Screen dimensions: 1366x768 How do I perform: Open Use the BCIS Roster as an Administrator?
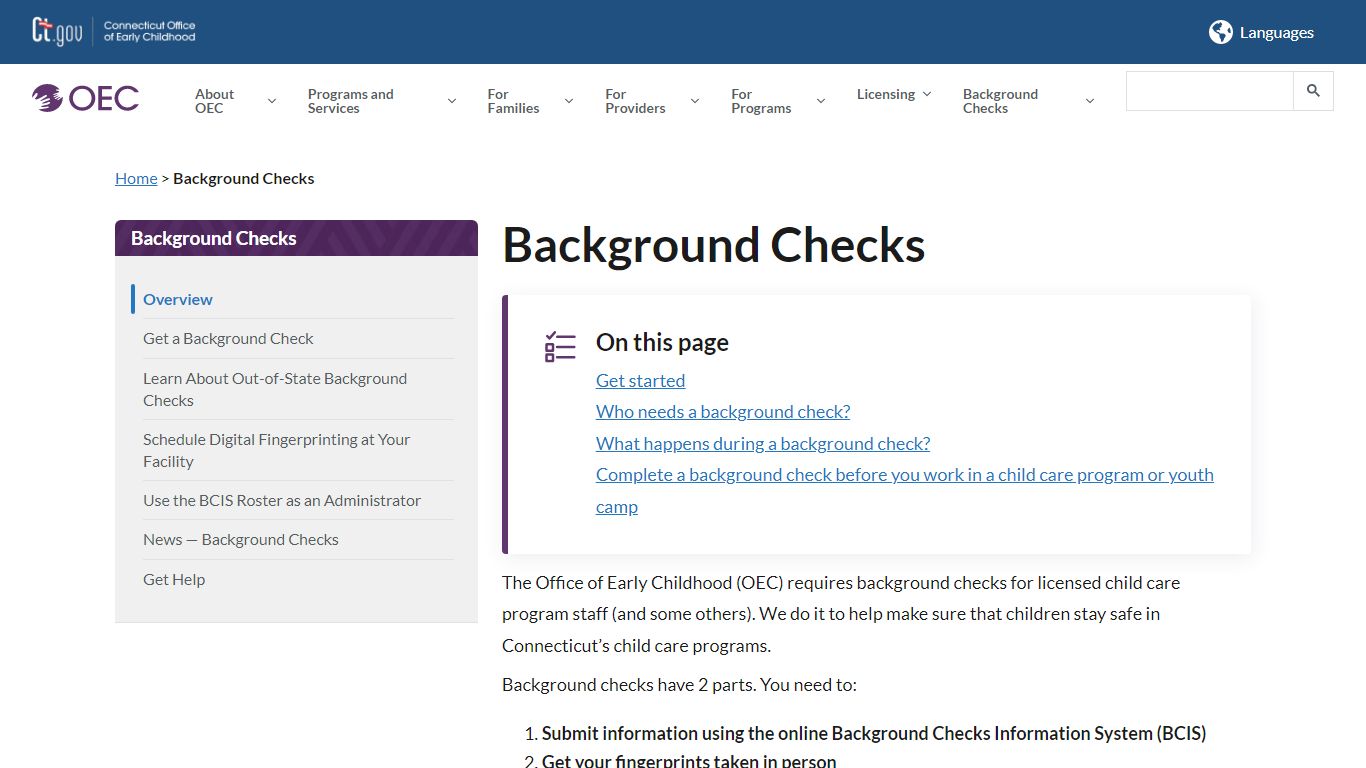pyautogui.click(x=282, y=500)
